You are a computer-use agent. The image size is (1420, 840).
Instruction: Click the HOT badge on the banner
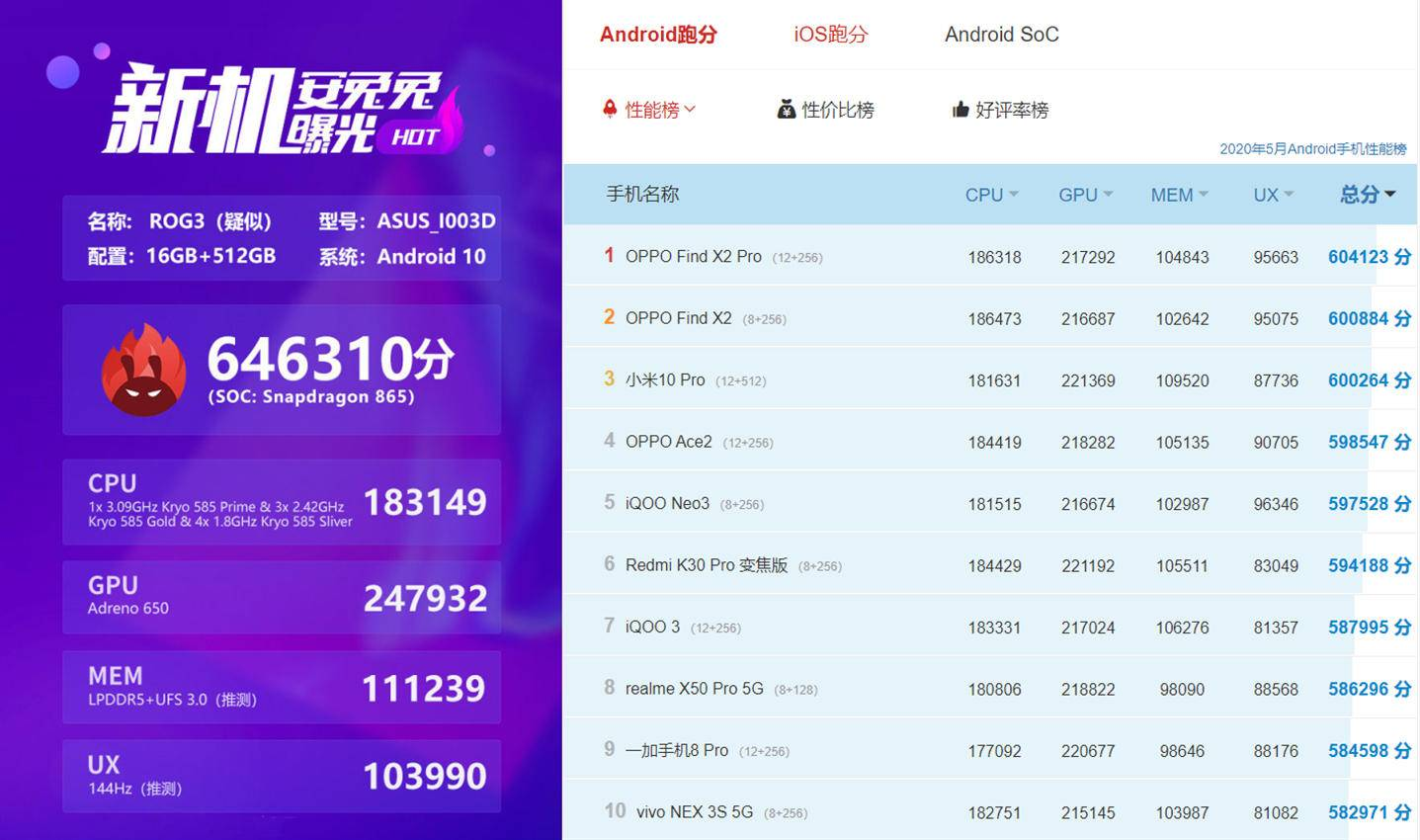(x=415, y=137)
